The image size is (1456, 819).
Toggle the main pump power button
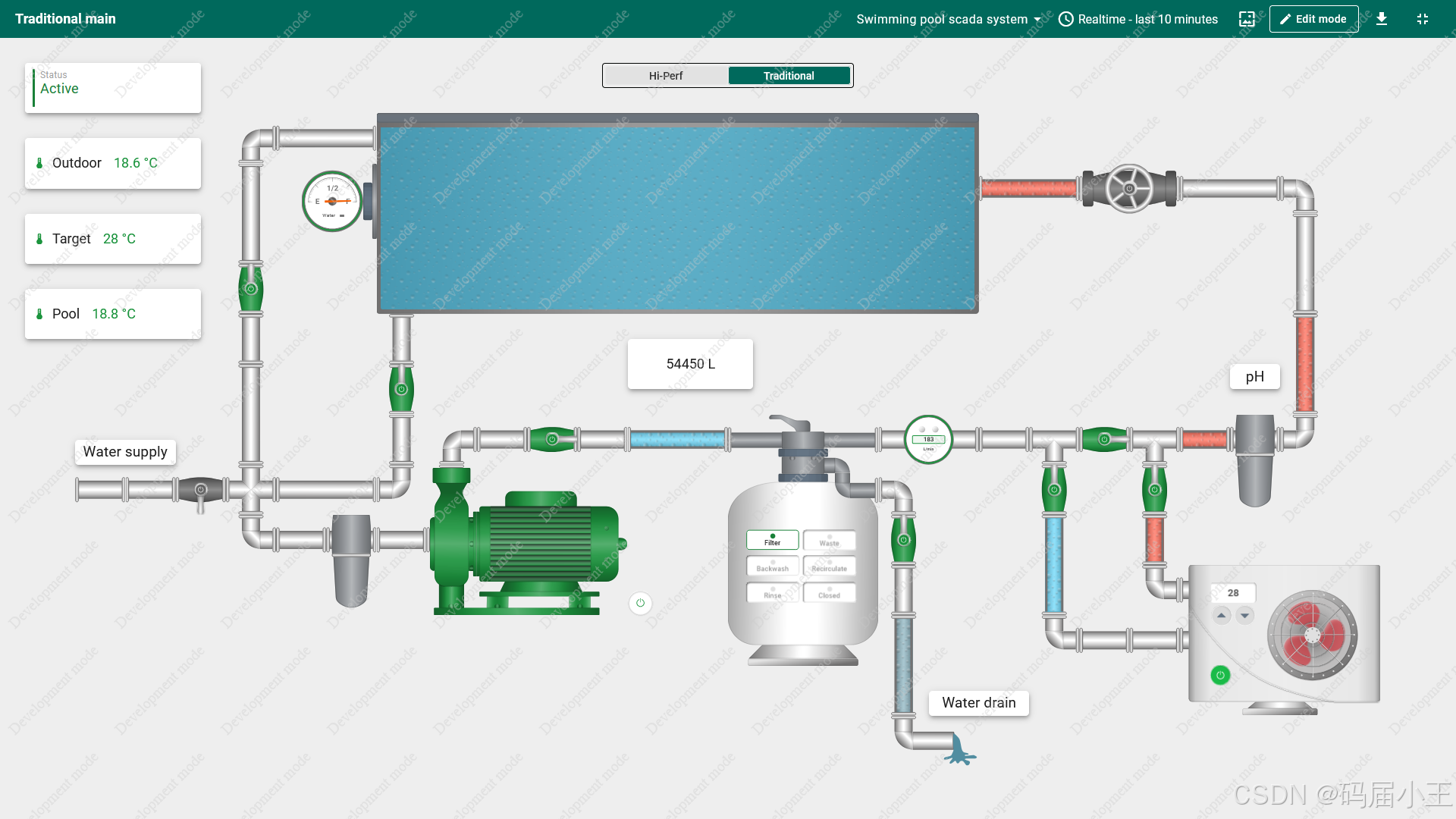640,603
